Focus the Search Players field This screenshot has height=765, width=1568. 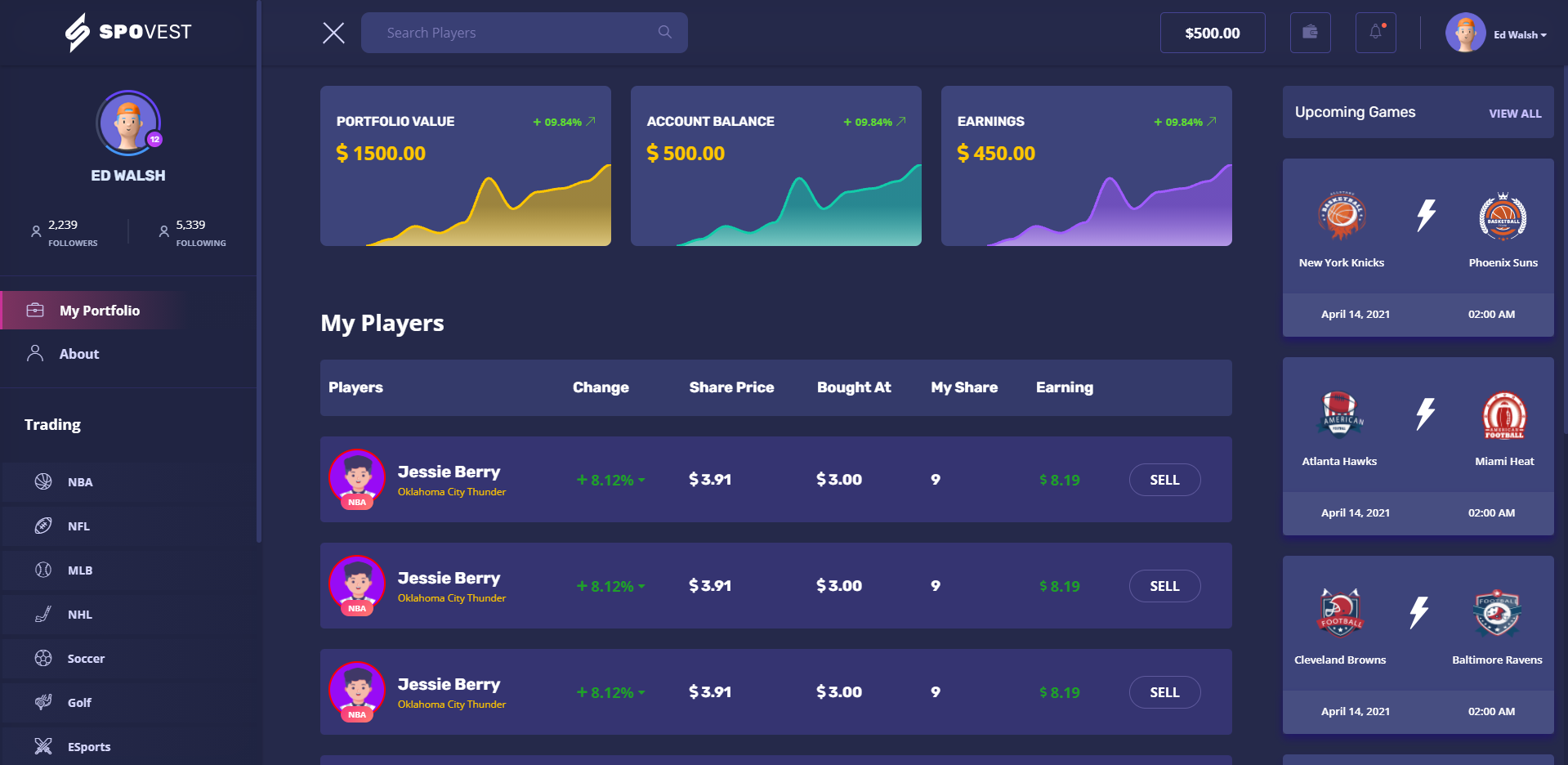[x=525, y=33]
